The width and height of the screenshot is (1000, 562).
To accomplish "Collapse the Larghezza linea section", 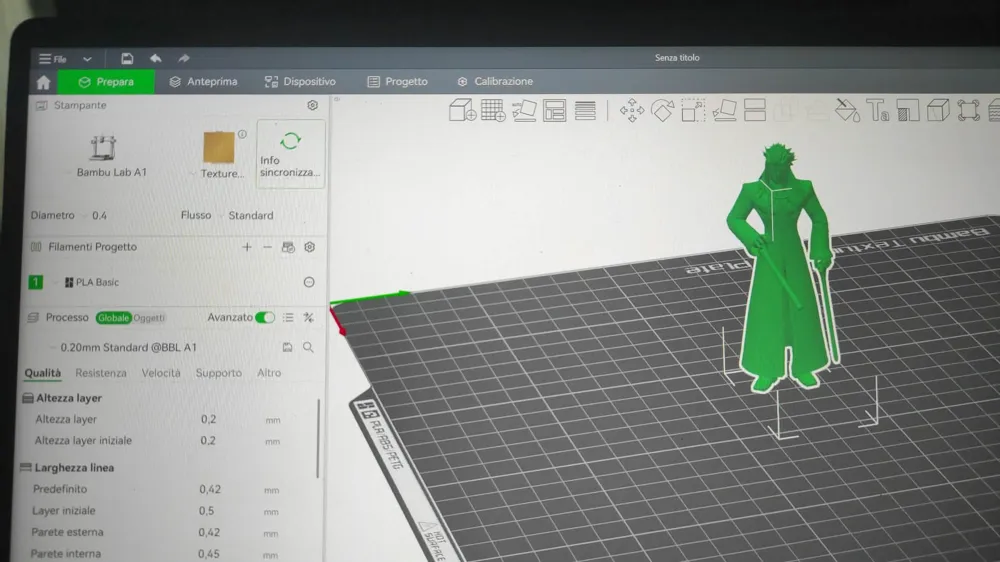I will [x=67, y=468].
